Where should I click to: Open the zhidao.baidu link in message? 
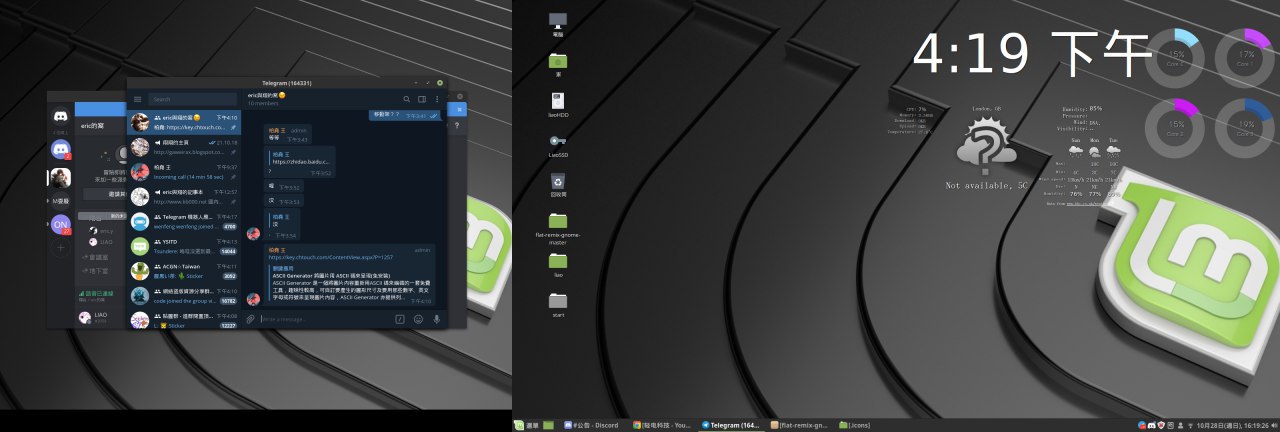pyautogui.click(x=301, y=161)
